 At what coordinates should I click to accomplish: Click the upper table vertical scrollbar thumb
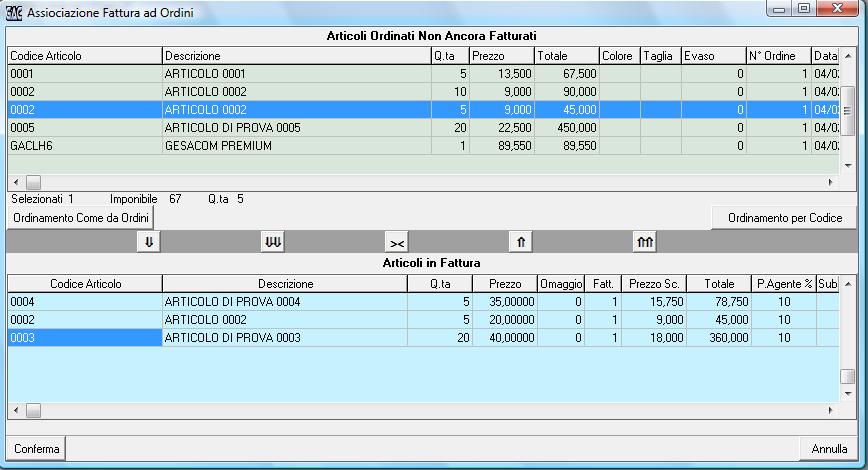pyautogui.click(x=848, y=111)
